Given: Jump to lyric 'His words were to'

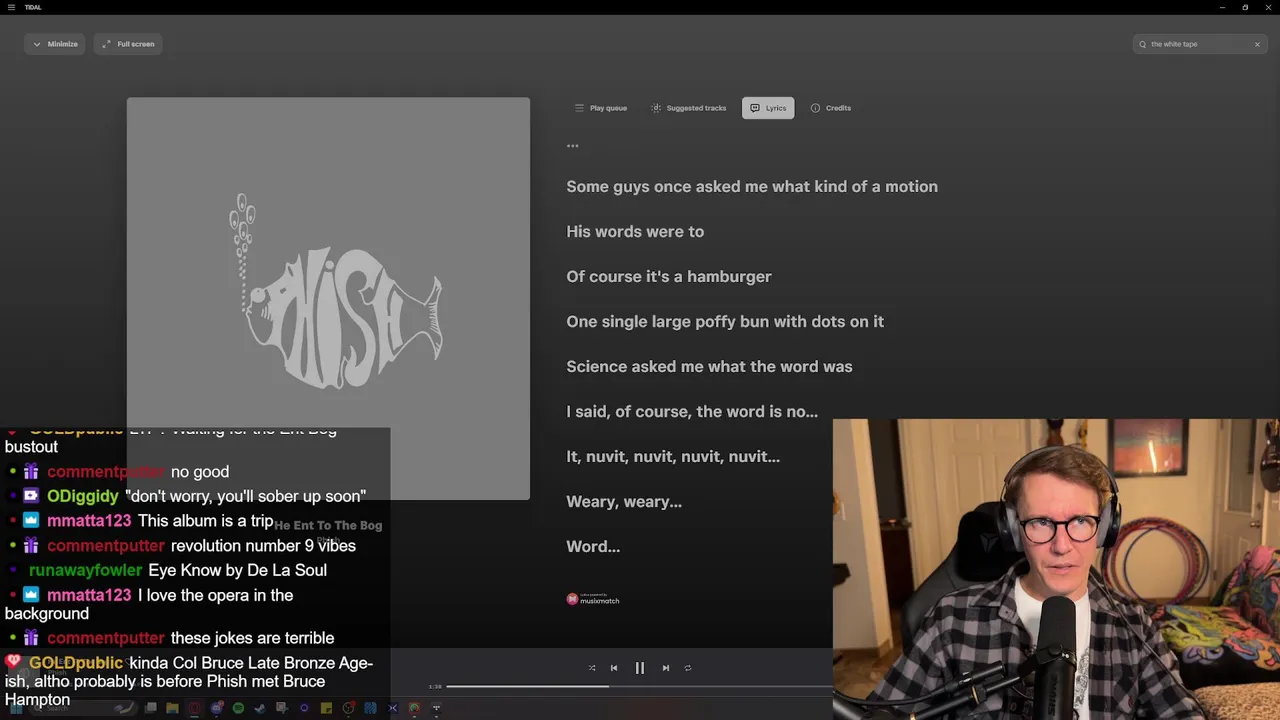Looking at the screenshot, I should point(635,232).
